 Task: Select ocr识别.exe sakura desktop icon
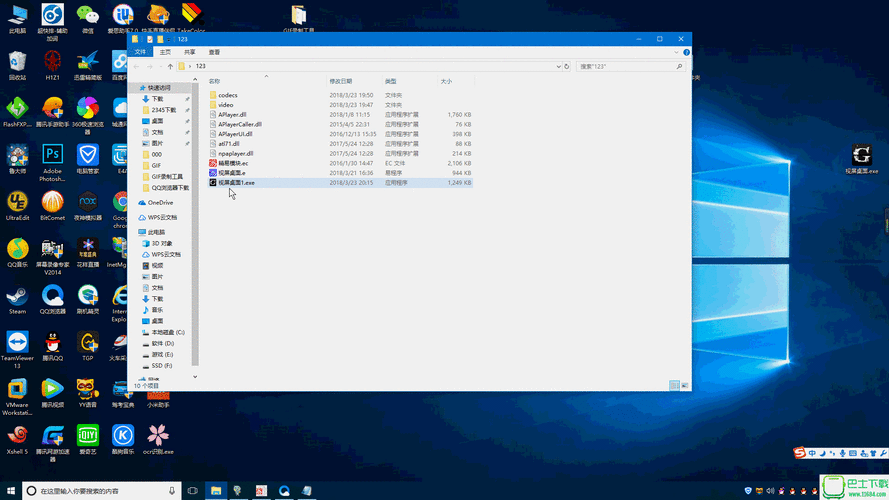click(x=158, y=440)
